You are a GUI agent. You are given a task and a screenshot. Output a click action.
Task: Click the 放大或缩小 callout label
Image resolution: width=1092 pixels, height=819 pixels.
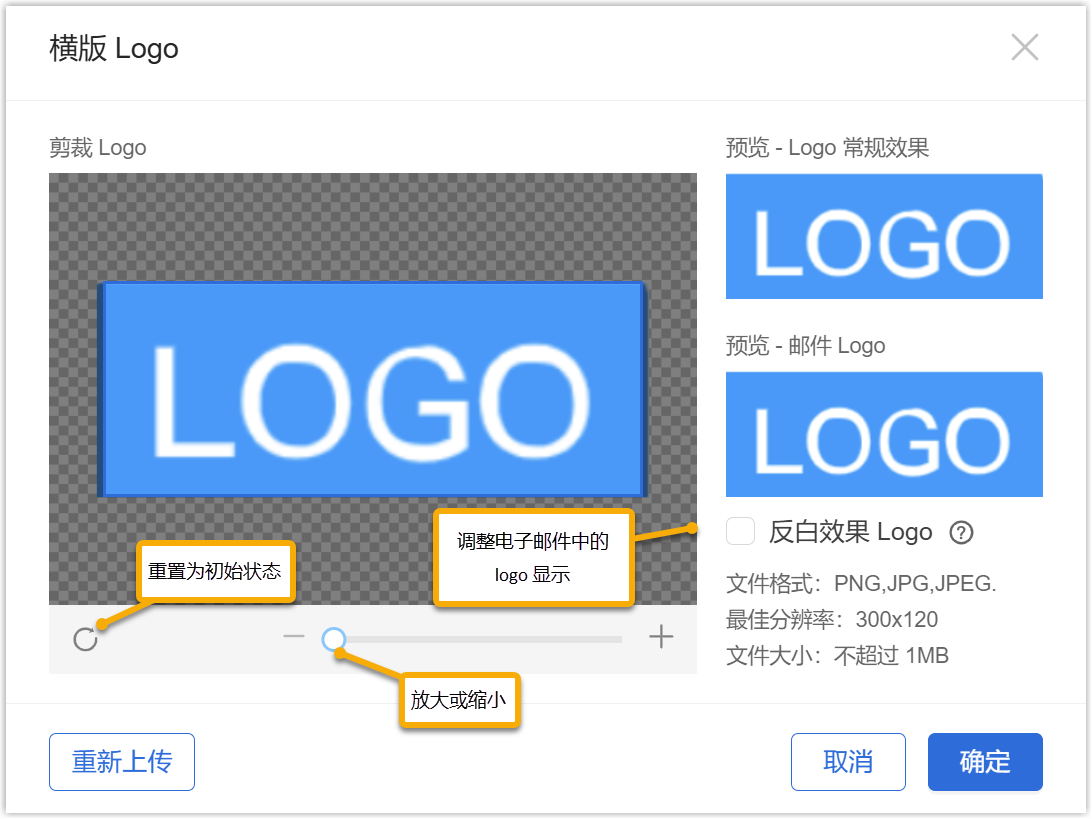click(x=458, y=700)
